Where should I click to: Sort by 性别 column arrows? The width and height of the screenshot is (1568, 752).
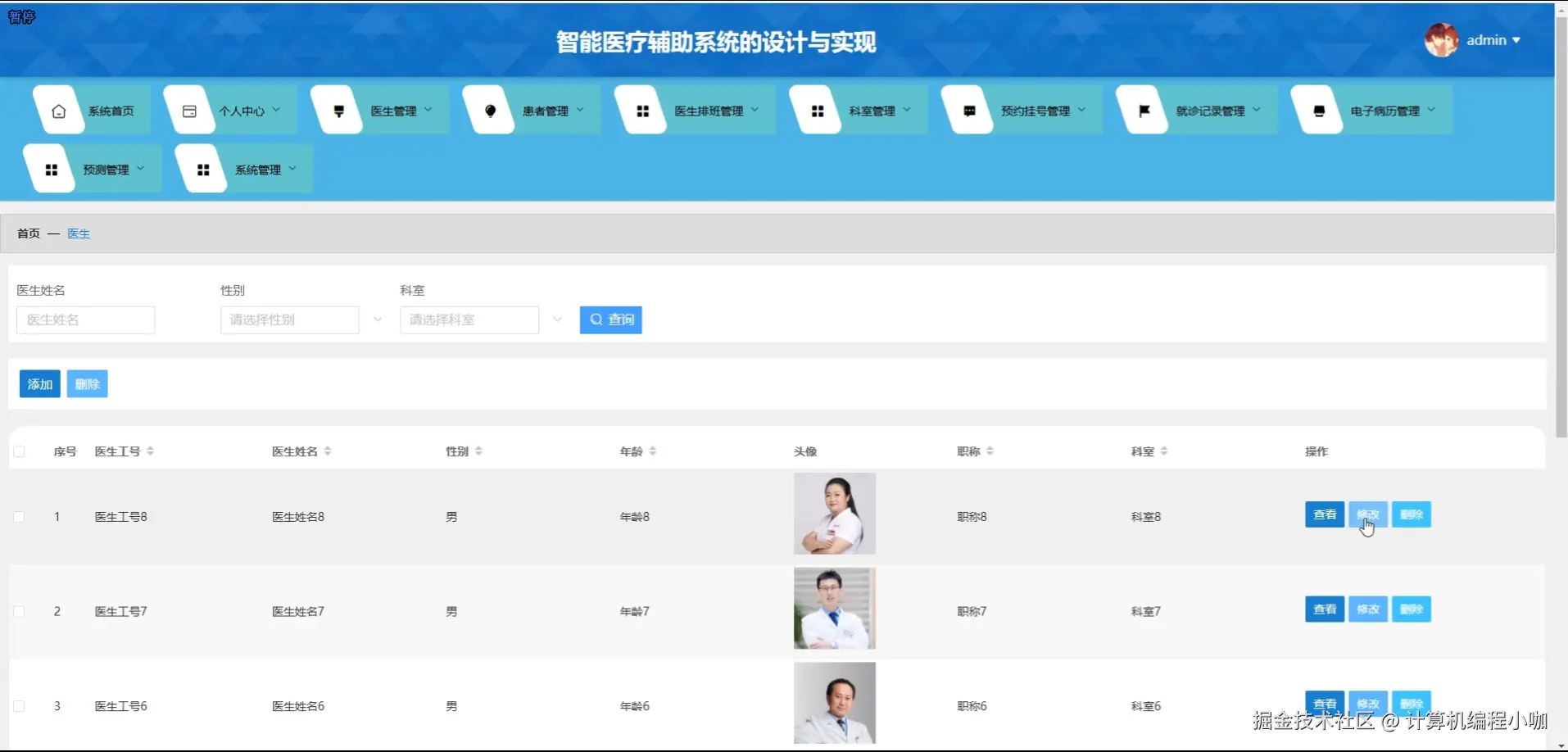pos(478,451)
